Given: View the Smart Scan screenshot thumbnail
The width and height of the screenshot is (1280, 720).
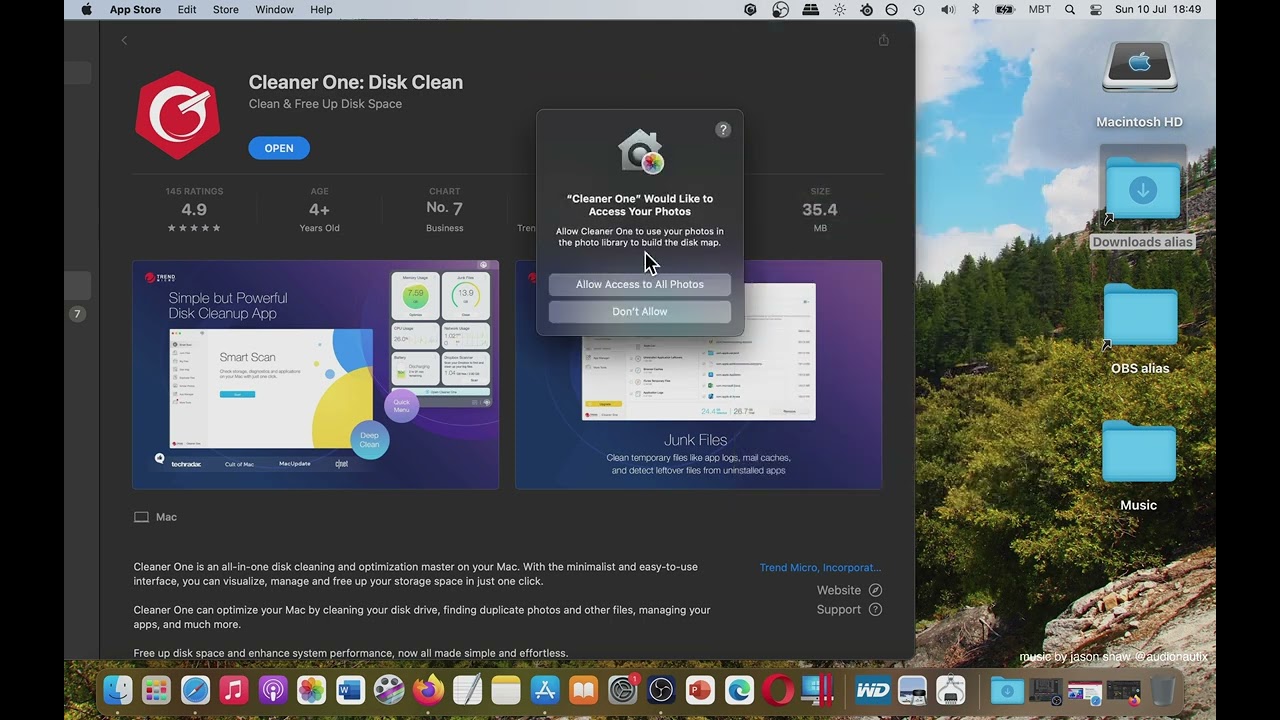Looking at the screenshot, I should [x=316, y=375].
